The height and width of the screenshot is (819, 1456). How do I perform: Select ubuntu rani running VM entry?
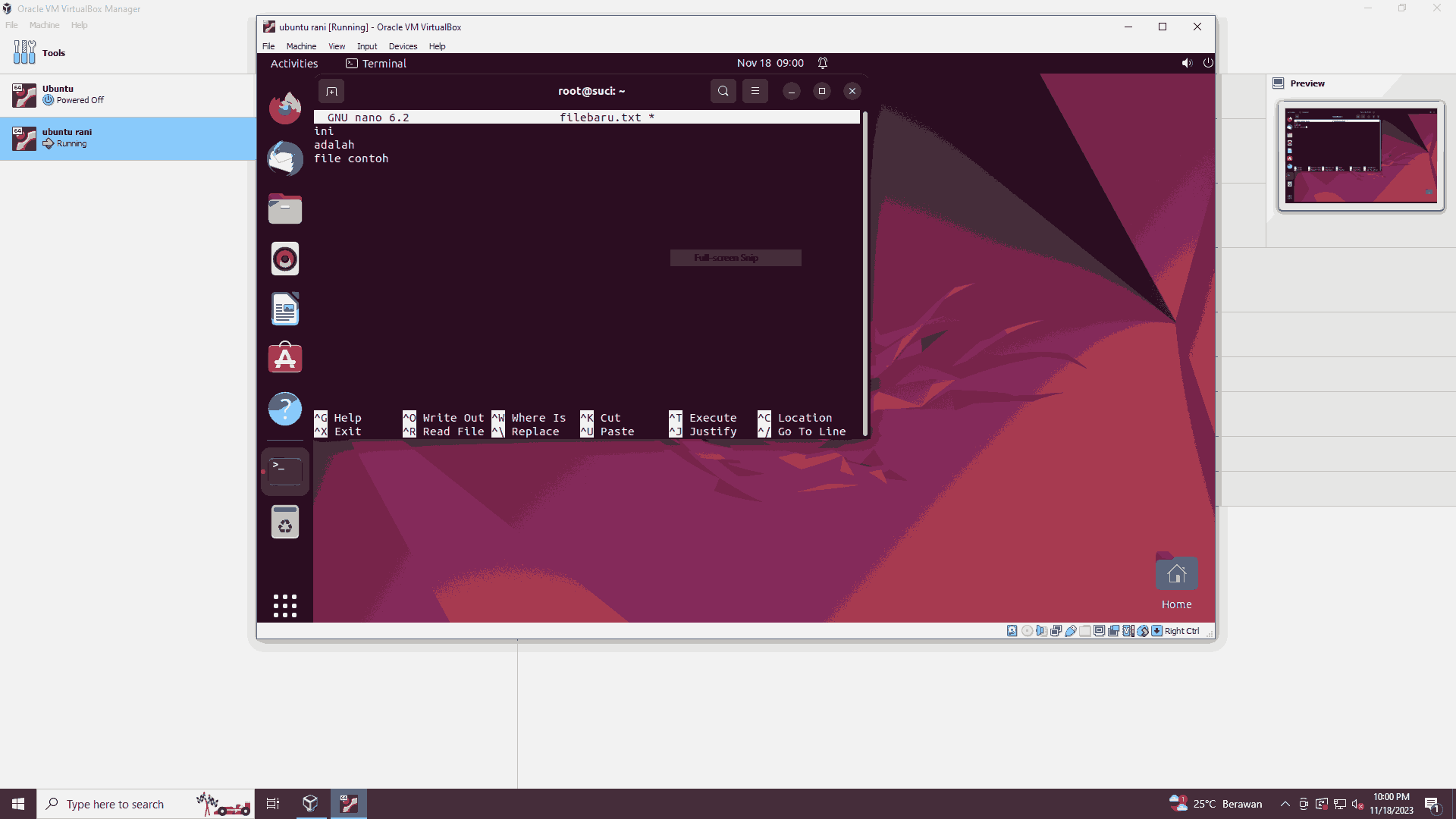[x=128, y=138]
